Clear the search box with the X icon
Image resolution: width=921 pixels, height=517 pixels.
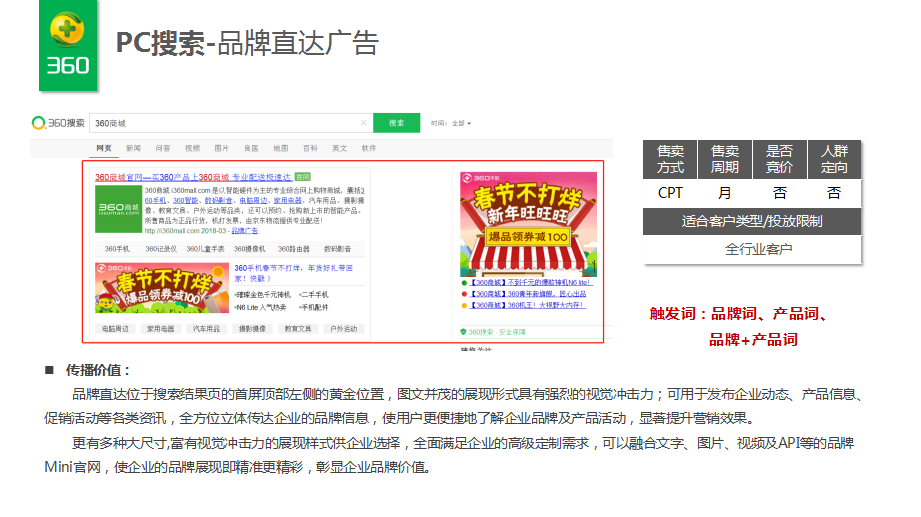tap(363, 123)
